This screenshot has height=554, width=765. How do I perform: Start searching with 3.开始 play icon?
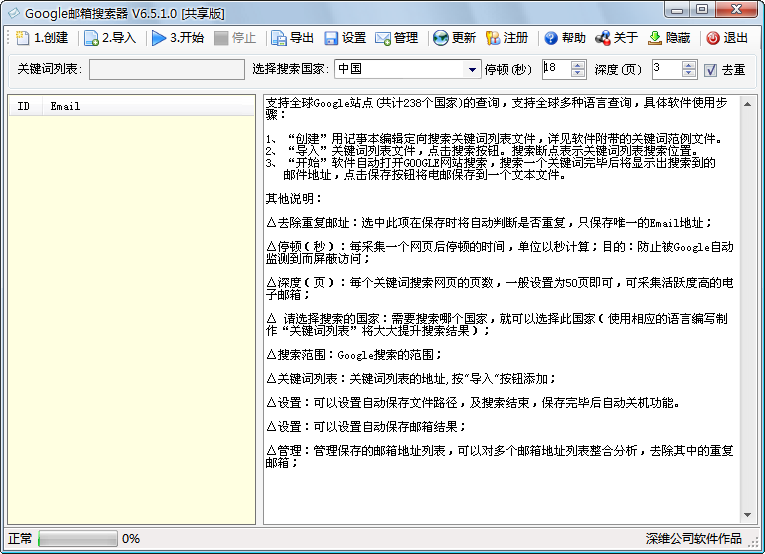[159, 38]
